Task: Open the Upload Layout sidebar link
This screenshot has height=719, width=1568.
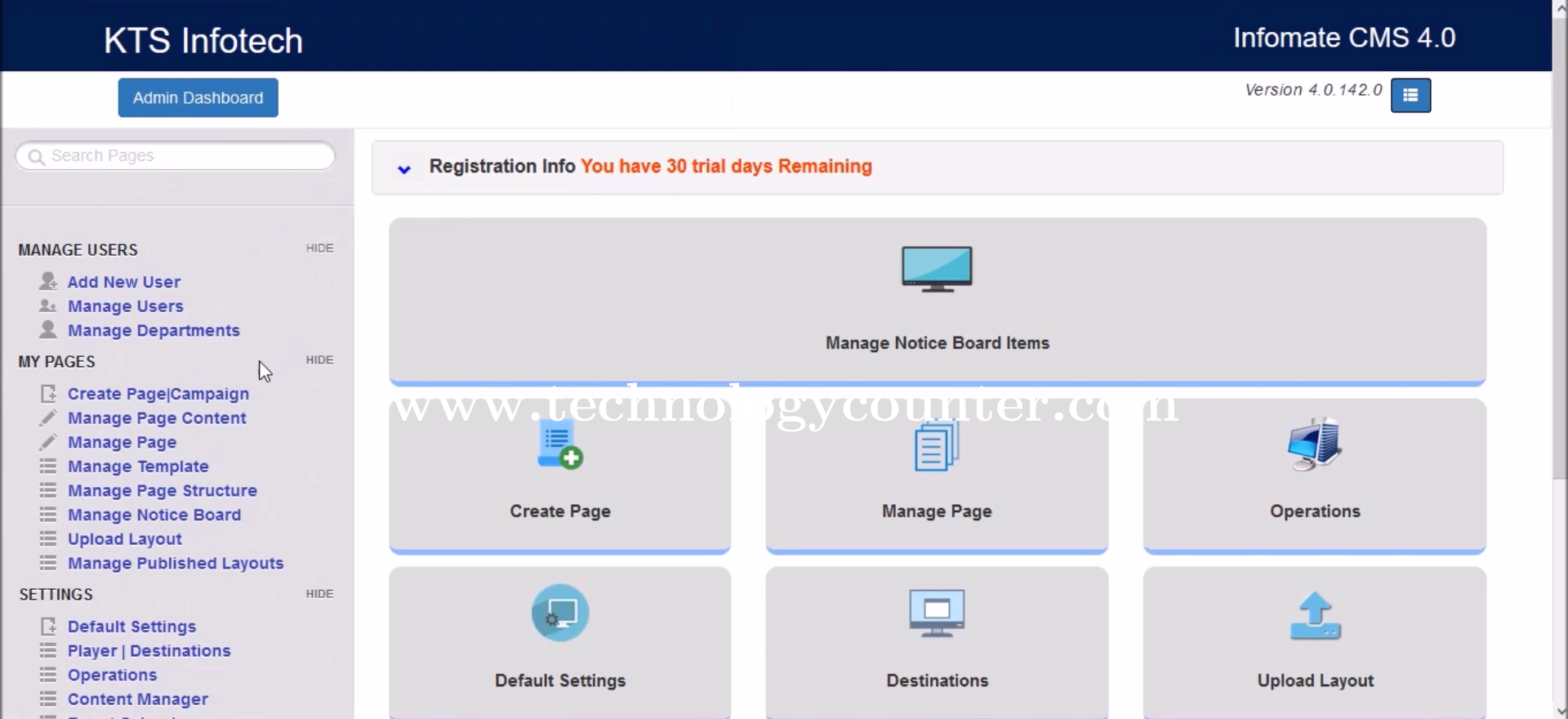Action: [125, 539]
